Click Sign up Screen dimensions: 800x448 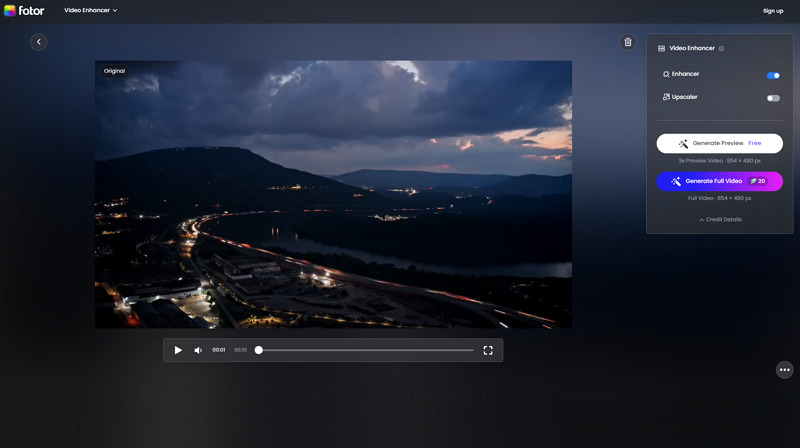773,10
